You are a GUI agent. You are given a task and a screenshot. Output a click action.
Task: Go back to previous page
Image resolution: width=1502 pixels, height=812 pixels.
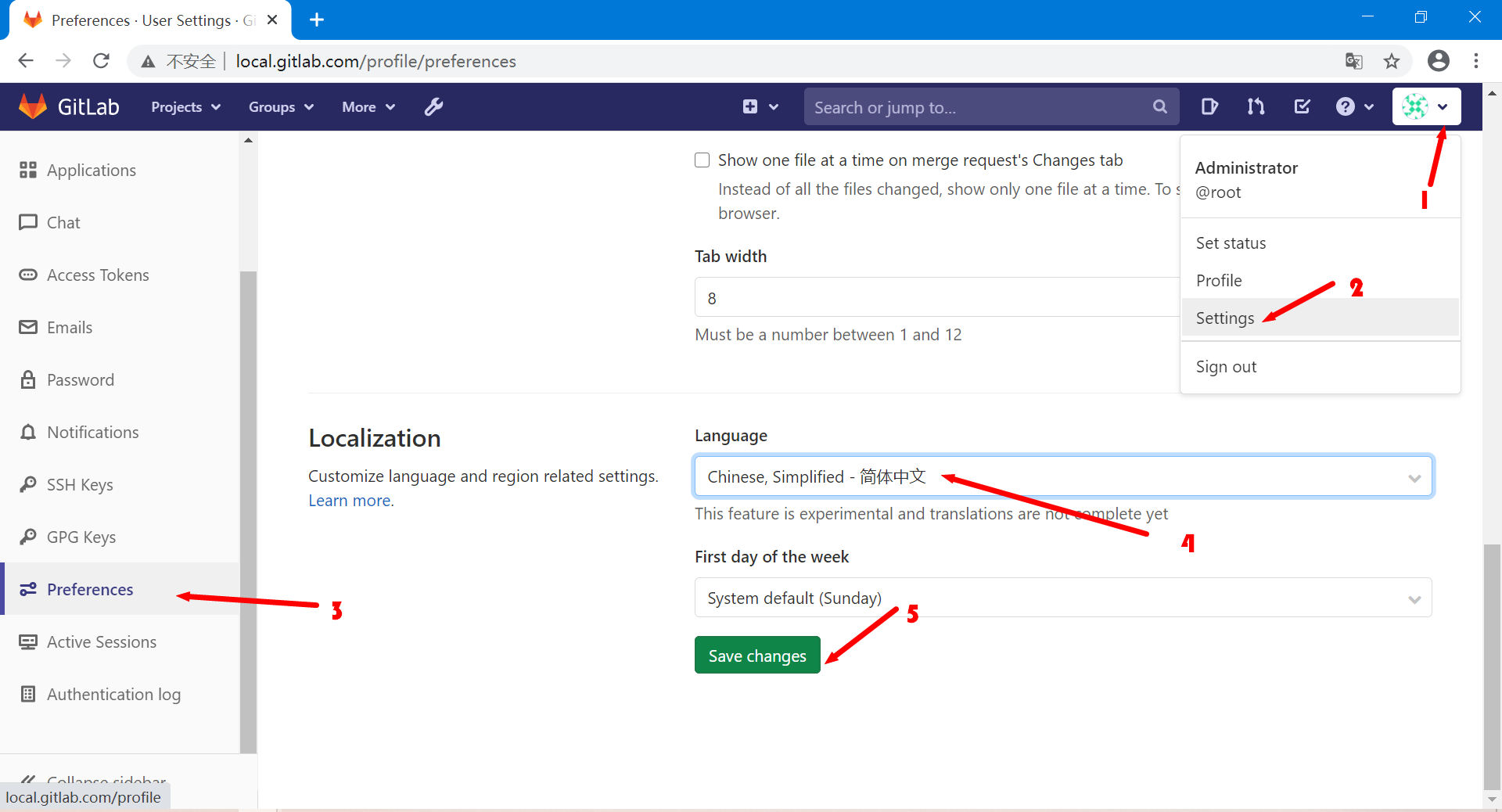click(x=26, y=61)
